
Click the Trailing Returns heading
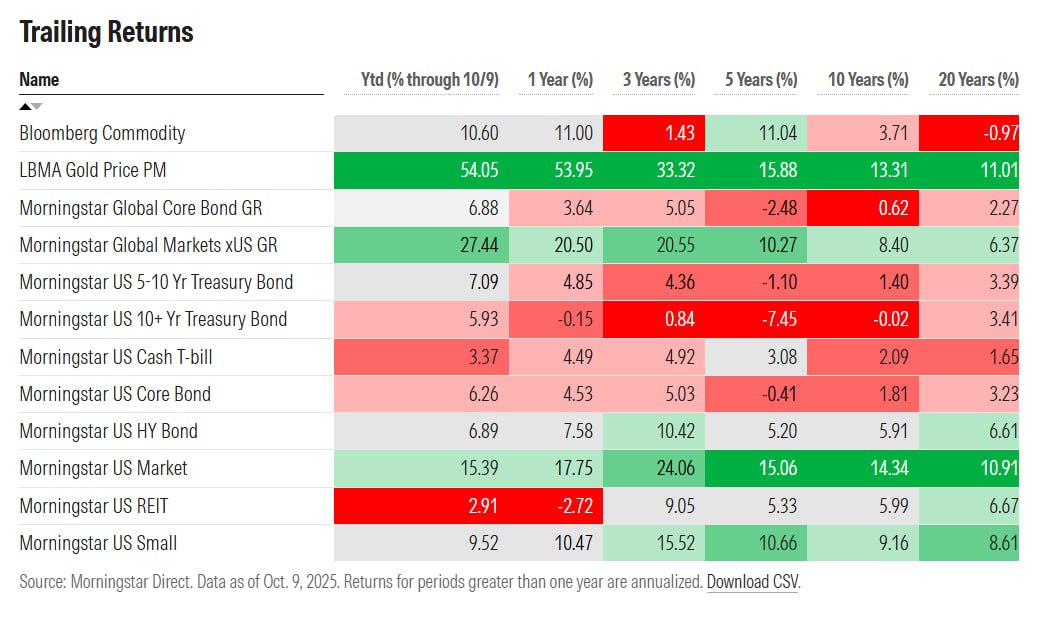(106, 32)
